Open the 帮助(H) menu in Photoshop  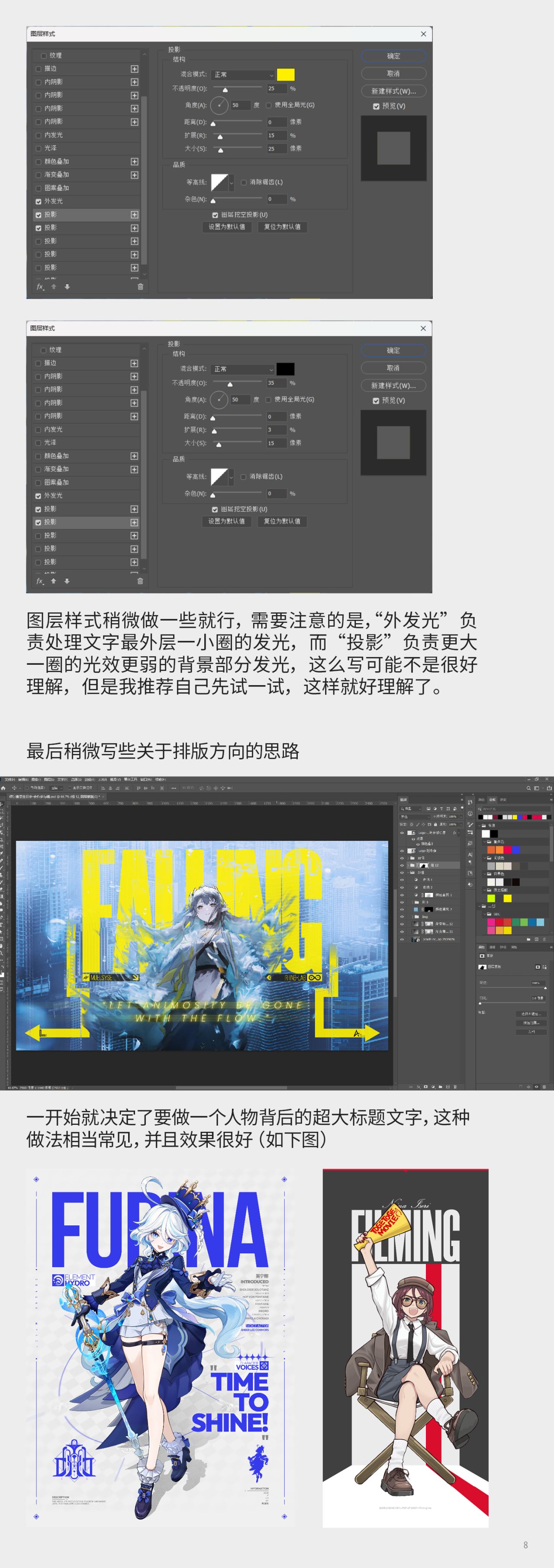click(x=160, y=779)
